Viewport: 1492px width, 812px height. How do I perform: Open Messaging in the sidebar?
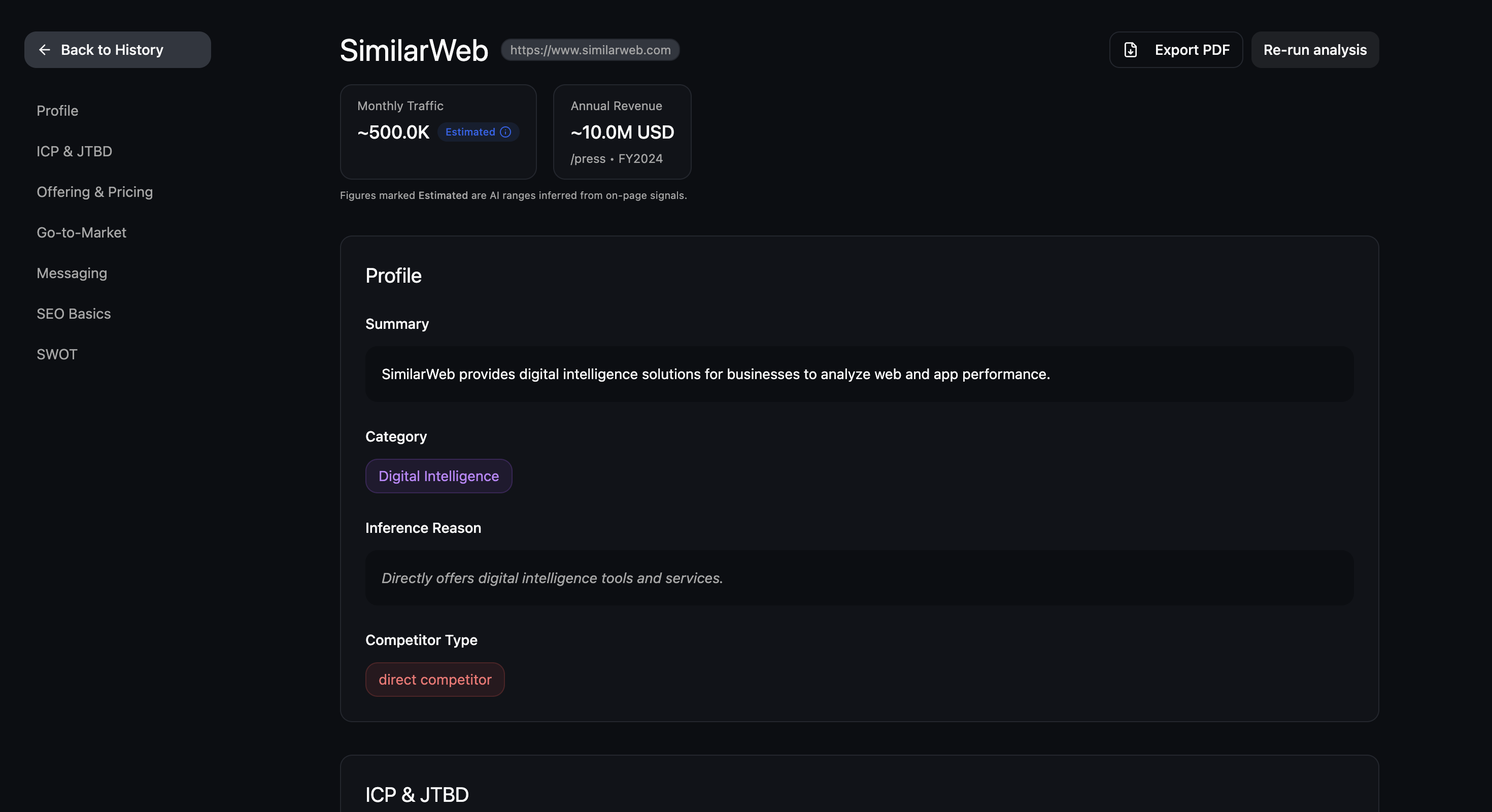coord(72,273)
